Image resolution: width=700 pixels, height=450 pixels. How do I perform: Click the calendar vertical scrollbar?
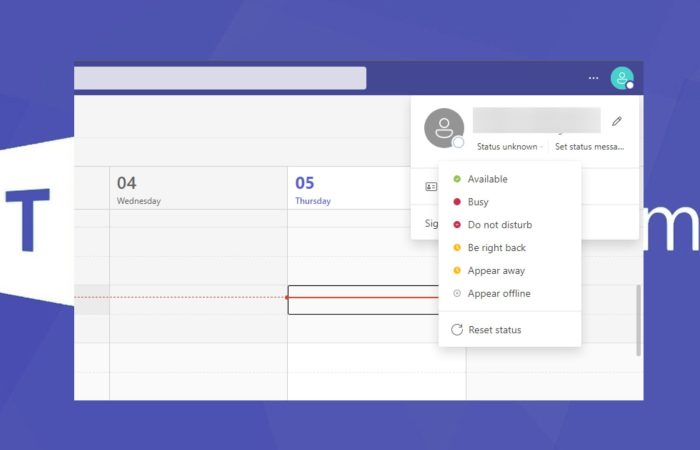tap(638, 320)
